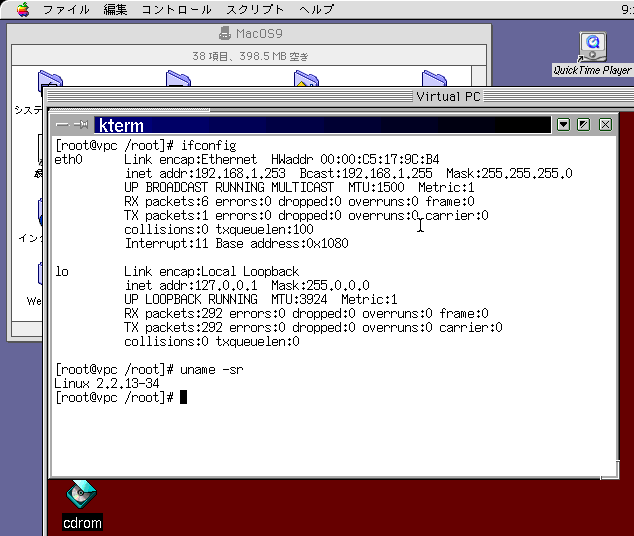Viewport: 634px width, 536px height.
Task: Click the eth0 interface name
Action: point(68,159)
